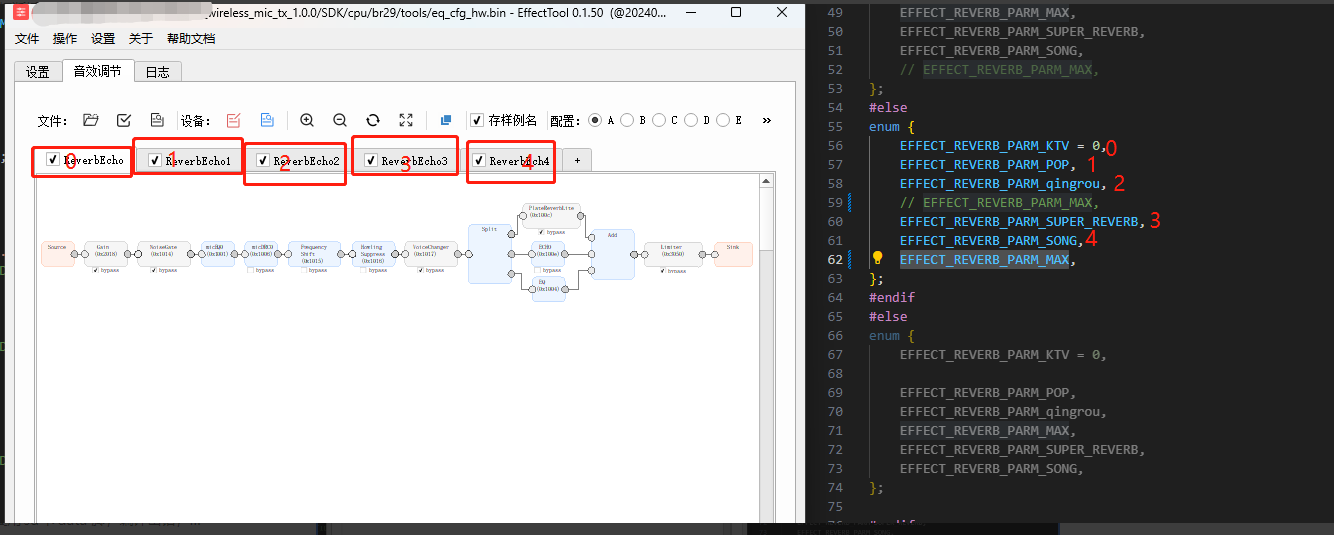Click the blue device save icon
Viewport: 1334px width, 535px height.
coord(267,120)
